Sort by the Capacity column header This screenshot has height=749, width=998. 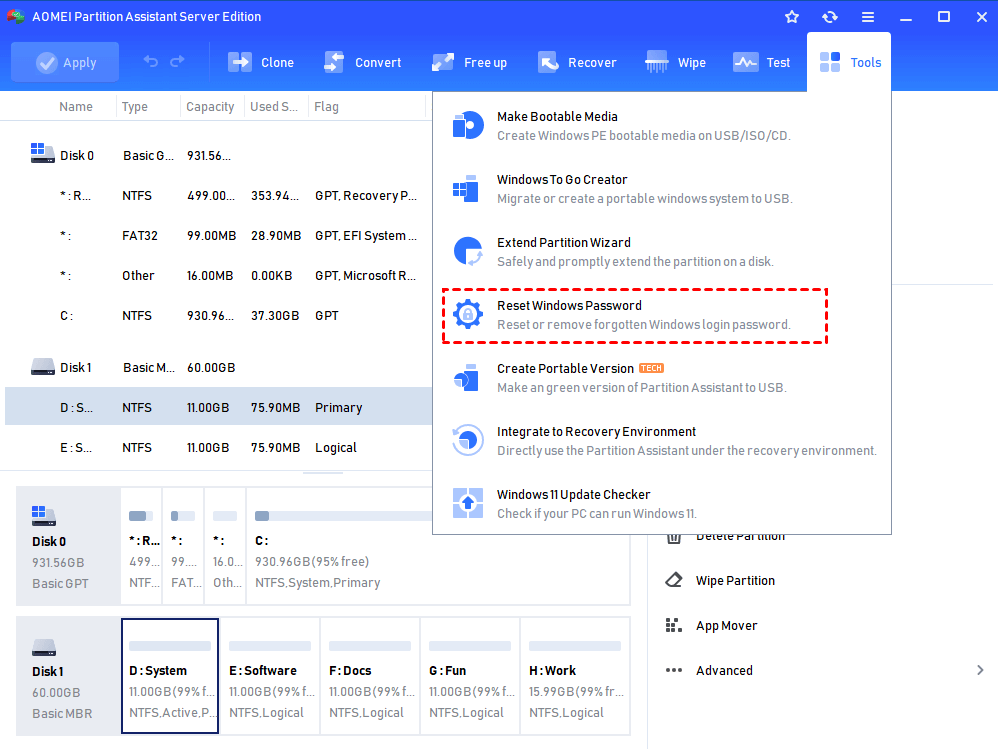pyautogui.click(x=210, y=107)
